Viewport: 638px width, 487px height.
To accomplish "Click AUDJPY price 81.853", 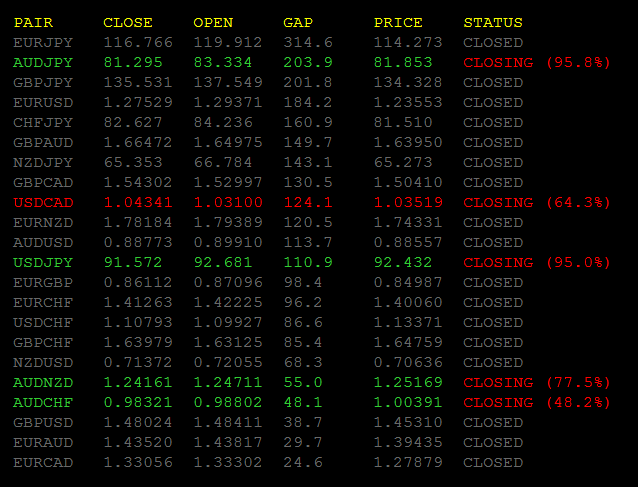I will click(403, 62).
